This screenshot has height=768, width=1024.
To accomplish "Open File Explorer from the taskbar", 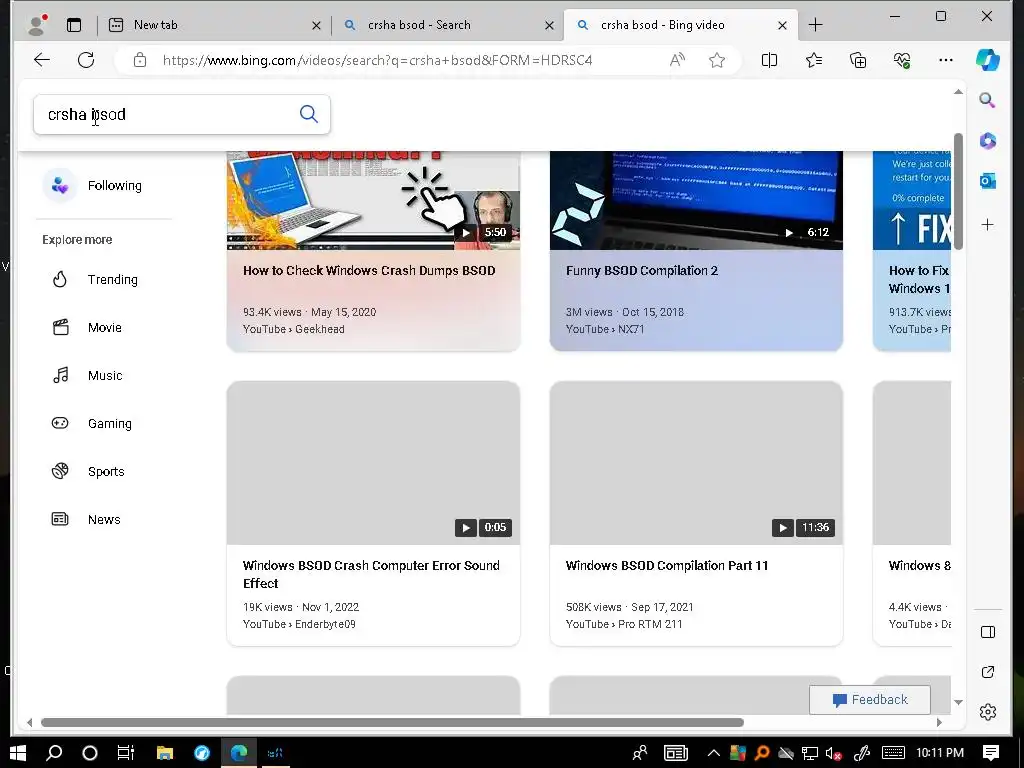I will [165, 753].
